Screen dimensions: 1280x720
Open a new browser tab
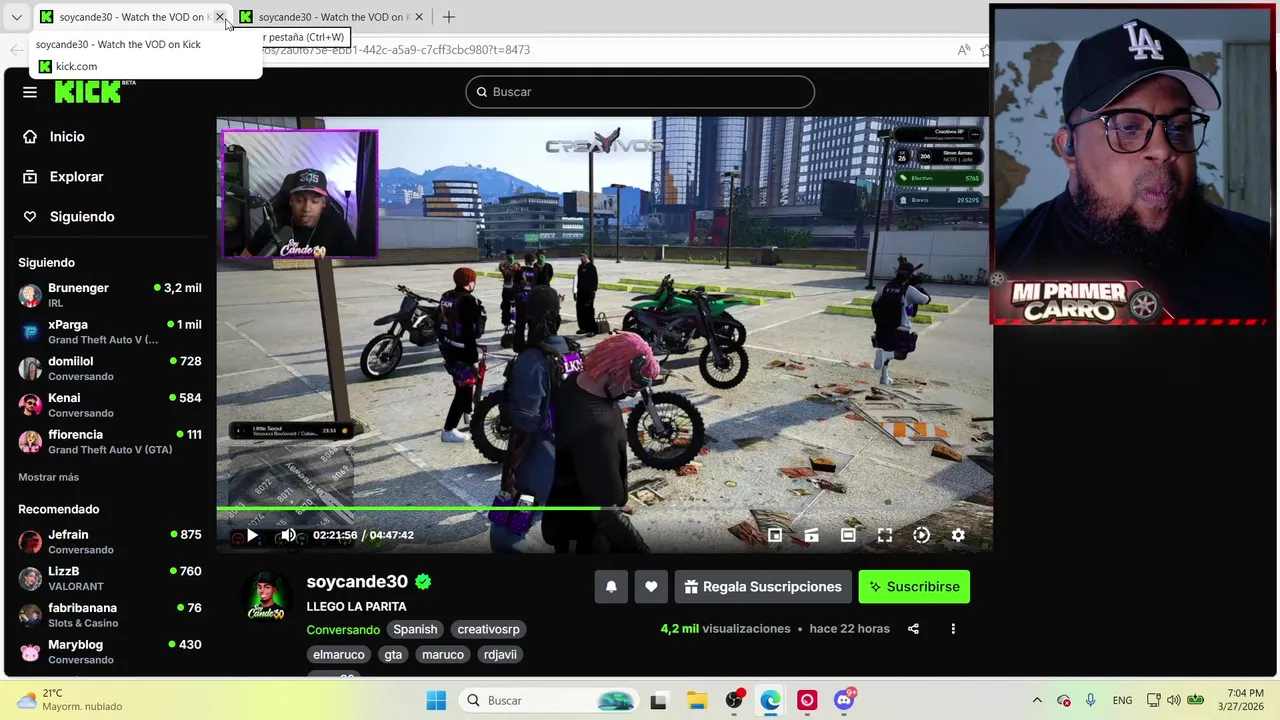pos(449,17)
